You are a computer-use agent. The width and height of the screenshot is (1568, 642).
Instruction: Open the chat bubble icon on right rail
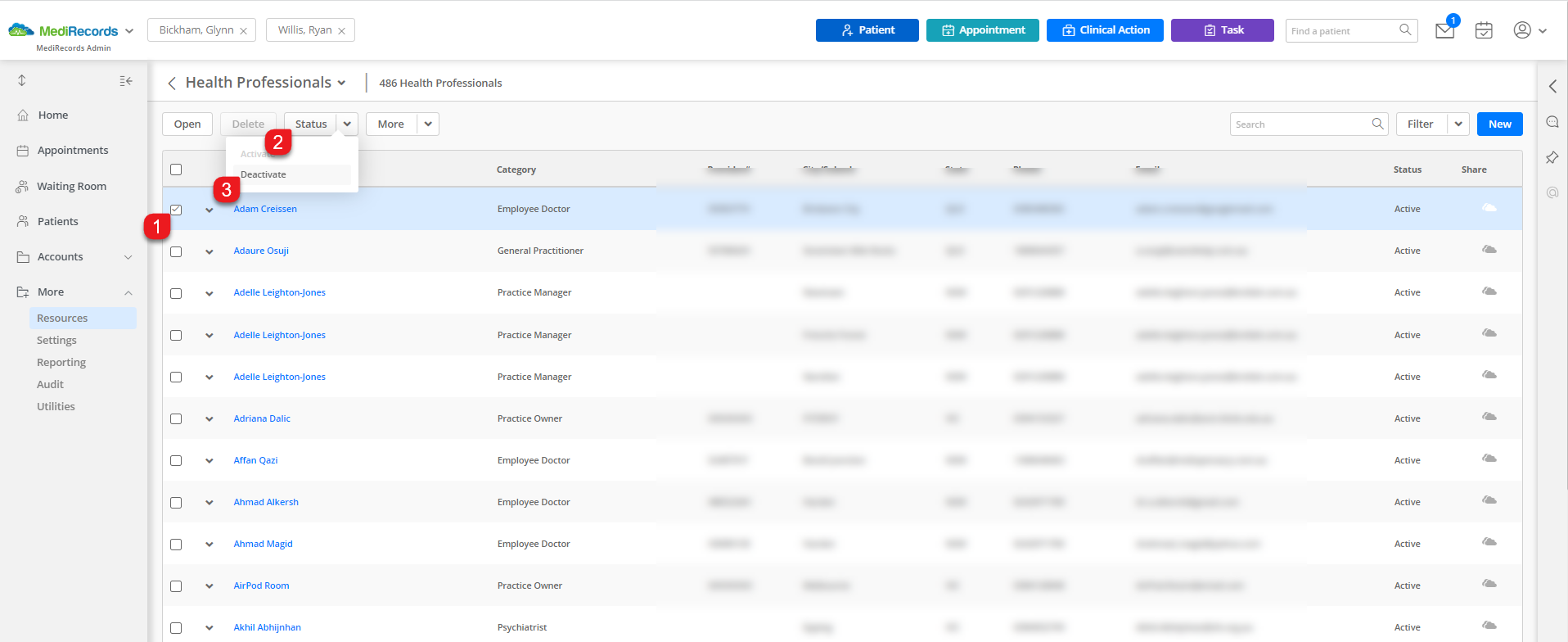[x=1552, y=122]
